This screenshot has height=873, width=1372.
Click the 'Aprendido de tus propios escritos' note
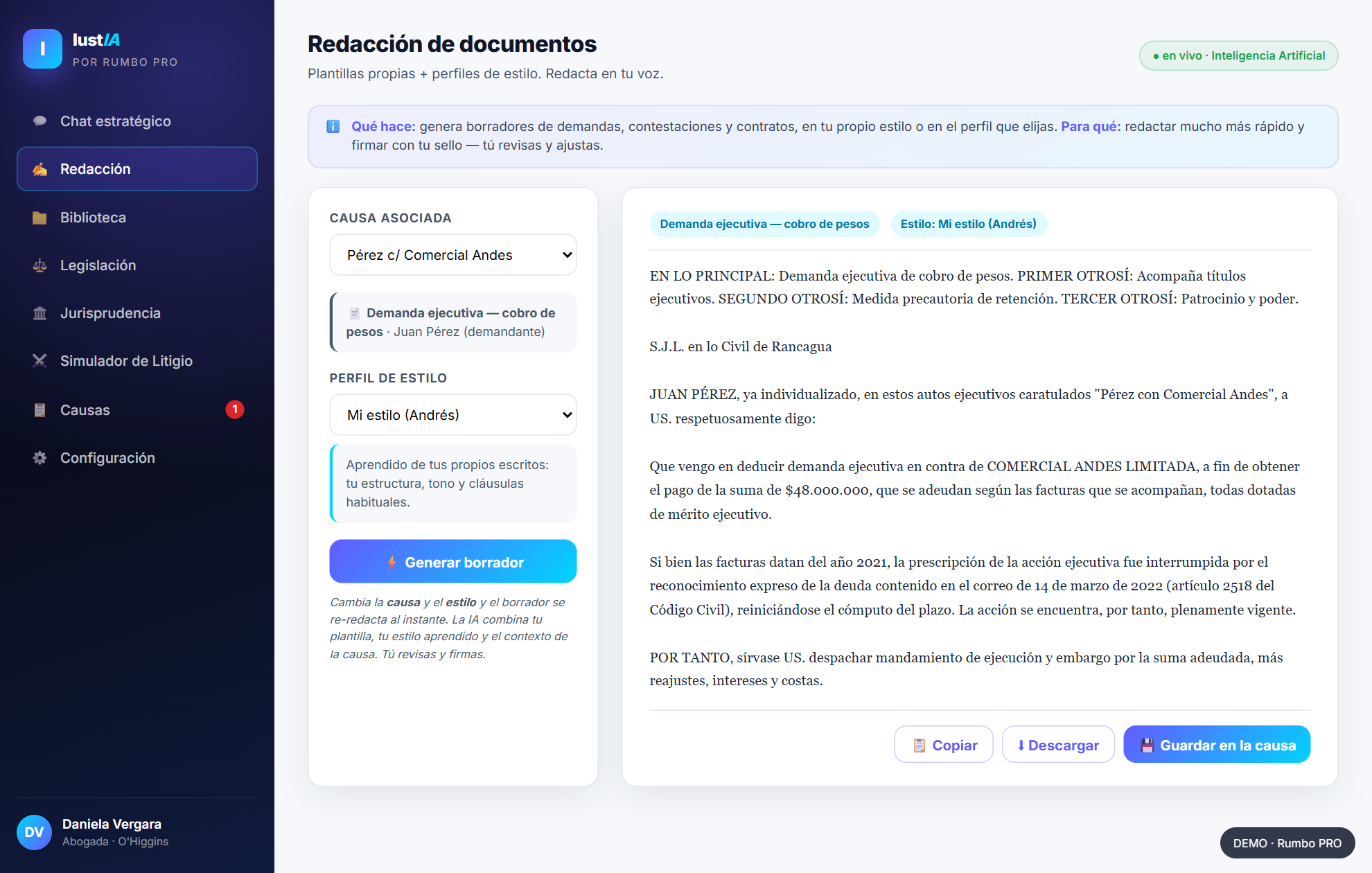[x=453, y=484]
